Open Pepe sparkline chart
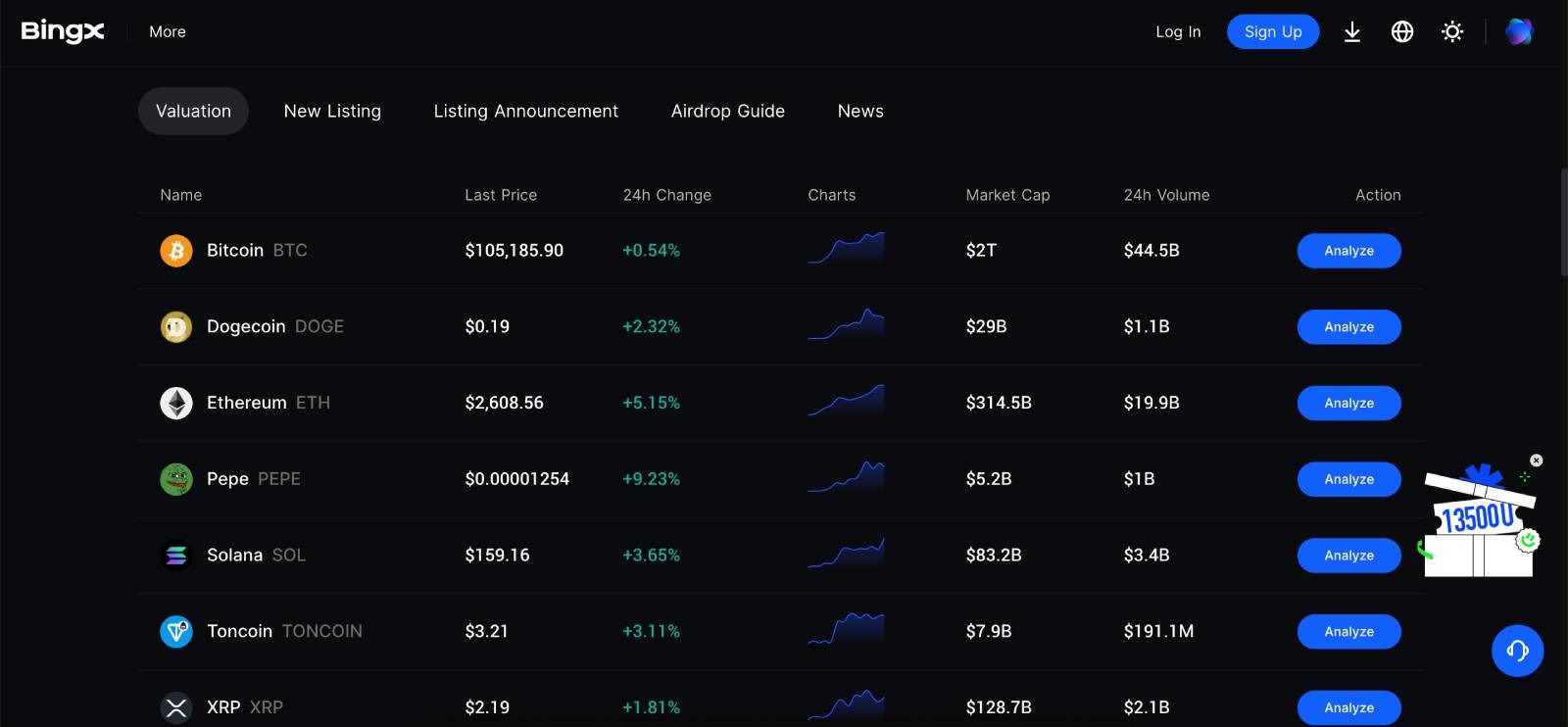Image resolution: width=1568 pixels, height=727 pixels. point(846,476)
